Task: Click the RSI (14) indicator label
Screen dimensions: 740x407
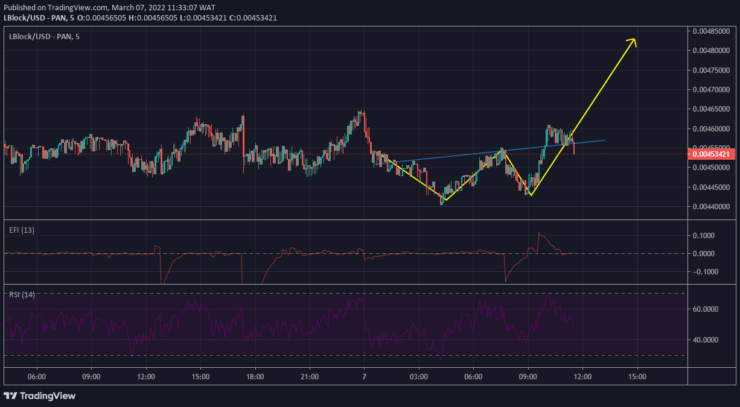Action: [x=22, y=295]
